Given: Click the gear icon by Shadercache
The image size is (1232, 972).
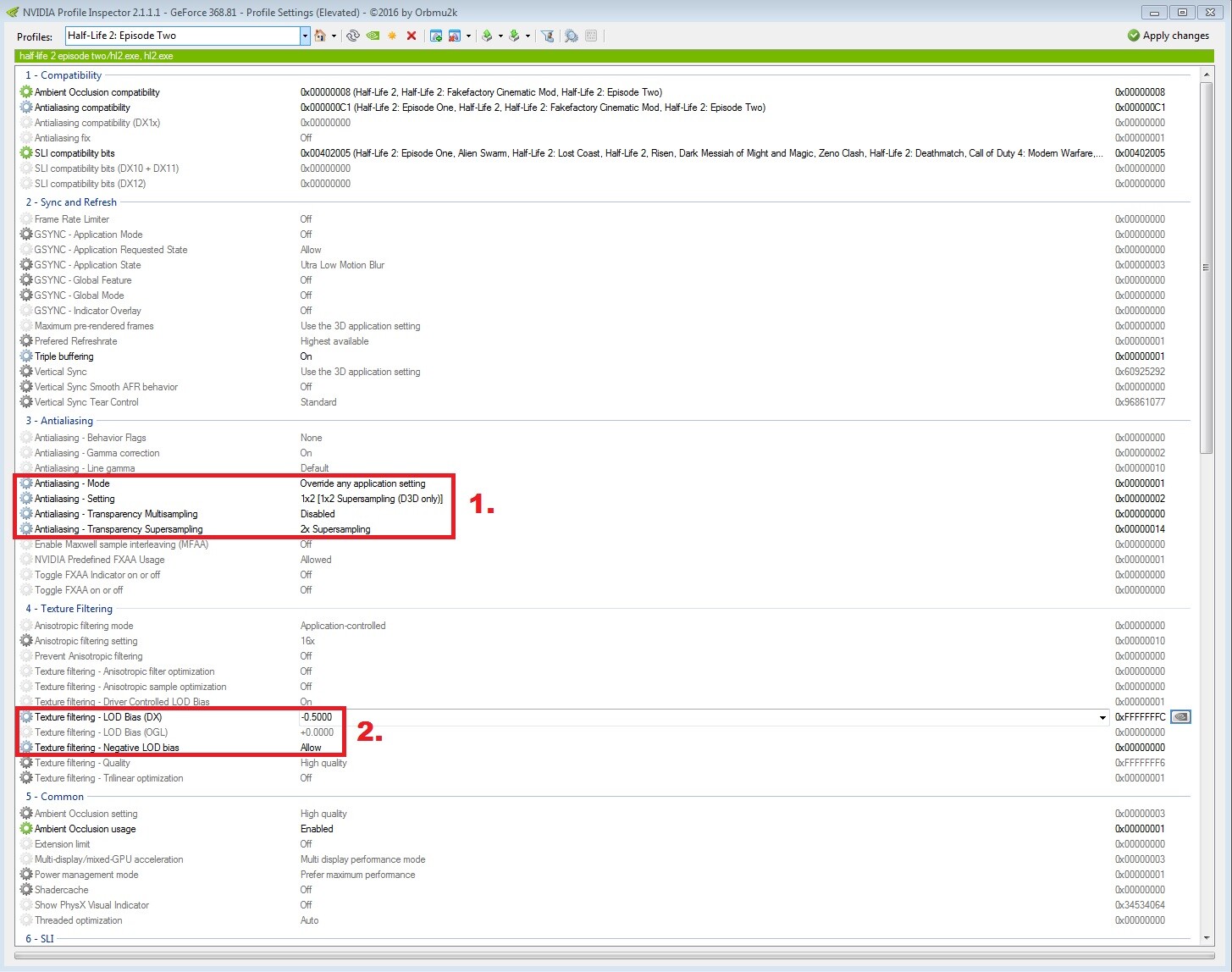Looking at the screenshot, I should click(x=26, y=890).
